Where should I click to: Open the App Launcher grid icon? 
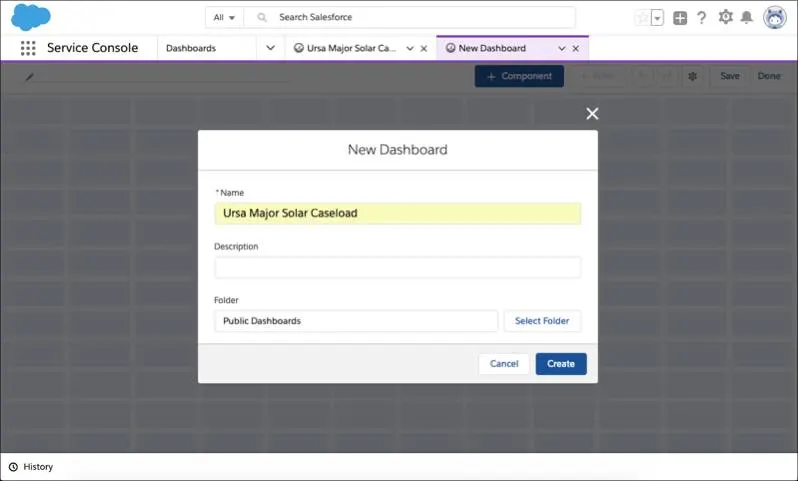28,48
